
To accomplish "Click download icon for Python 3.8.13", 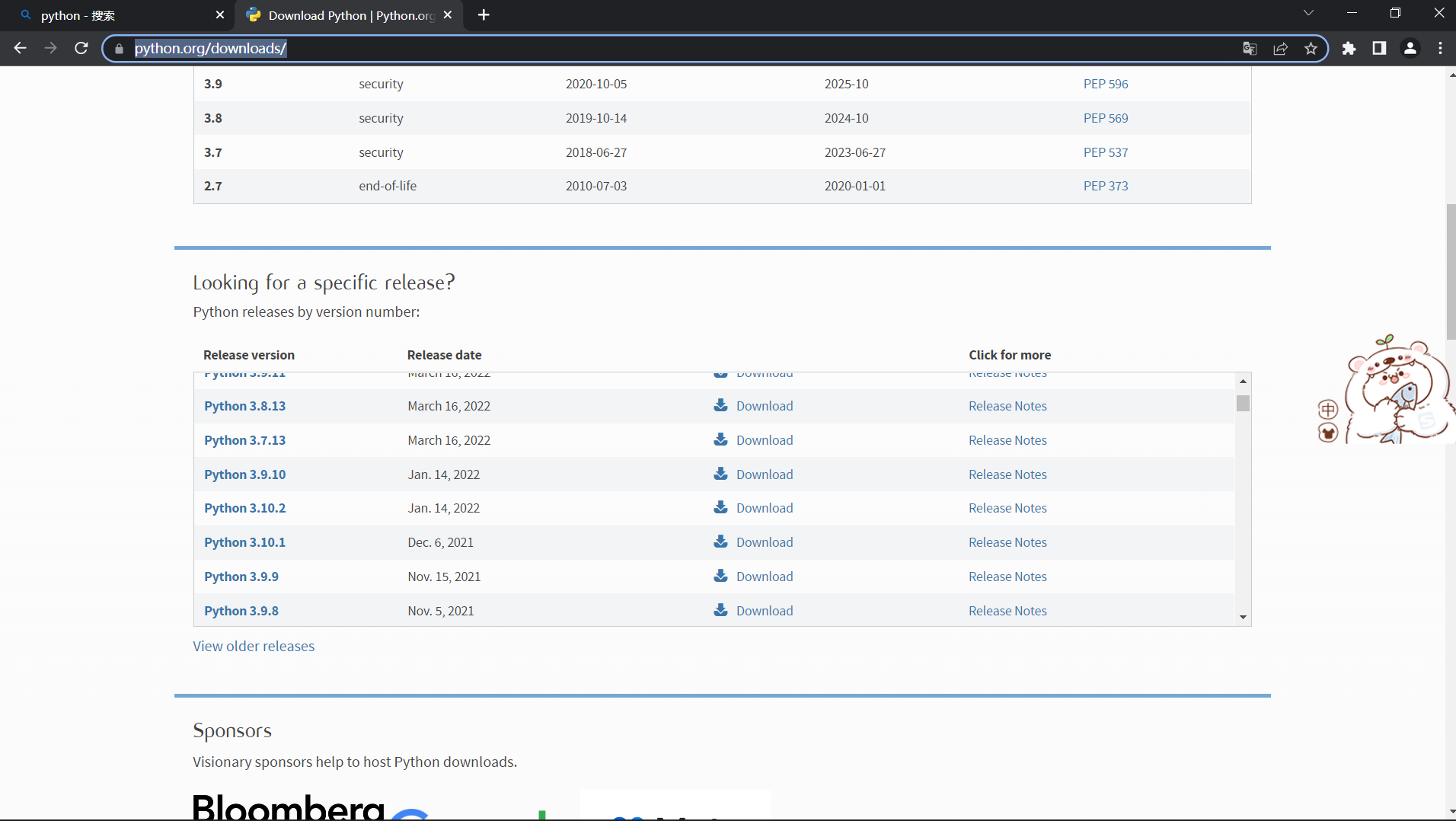I will [x=720, y=405].
